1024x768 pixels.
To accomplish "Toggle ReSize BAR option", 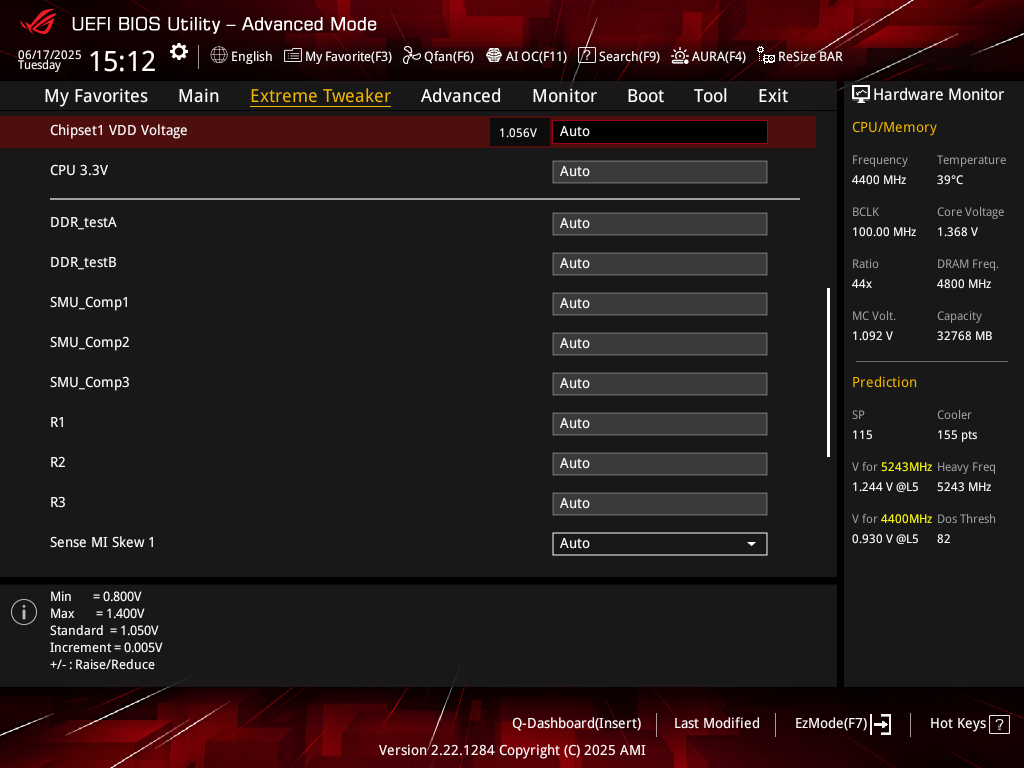I will (x=799, y=56).
